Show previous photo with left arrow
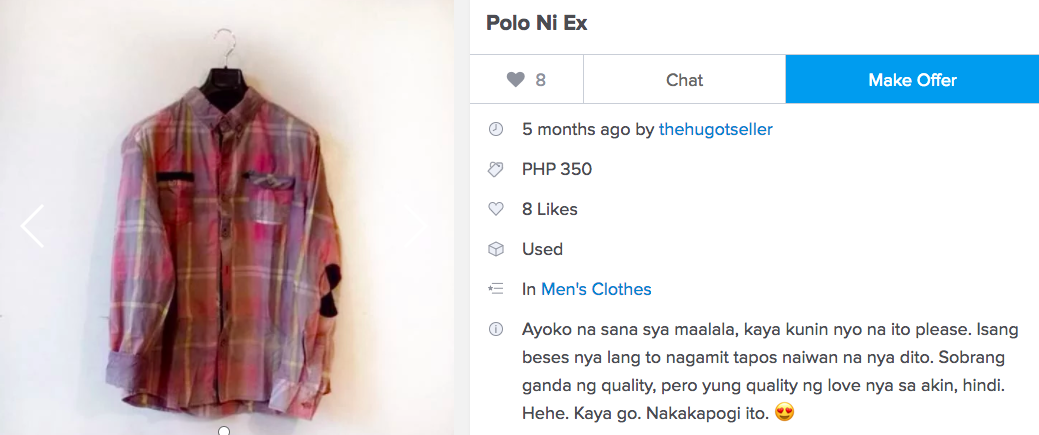Screen dimensions: 1039x435 tap(32, 226)
